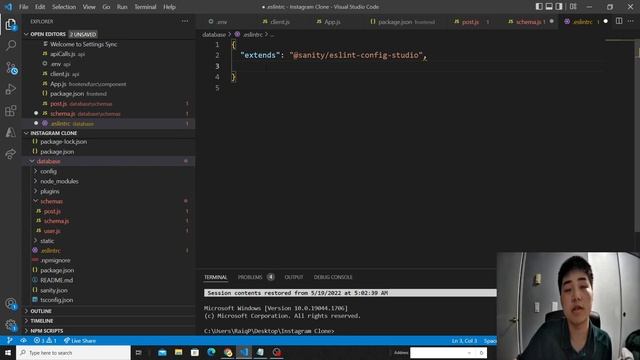Open Windows Start menu
This screenshot has width=640, height=360.
[8, 353]
